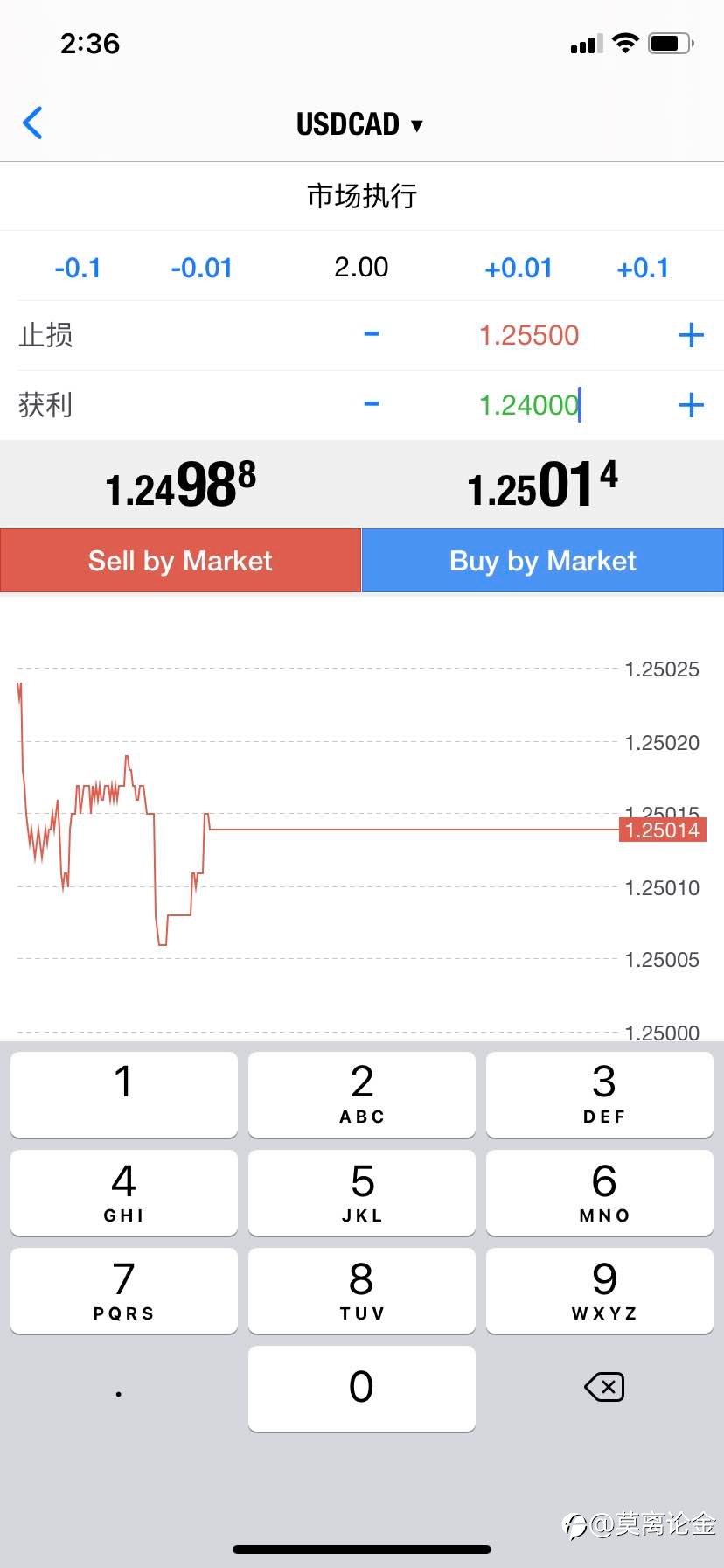
Task: Tap plus icon for 止损 stop loss
Action: pos(691,334)
